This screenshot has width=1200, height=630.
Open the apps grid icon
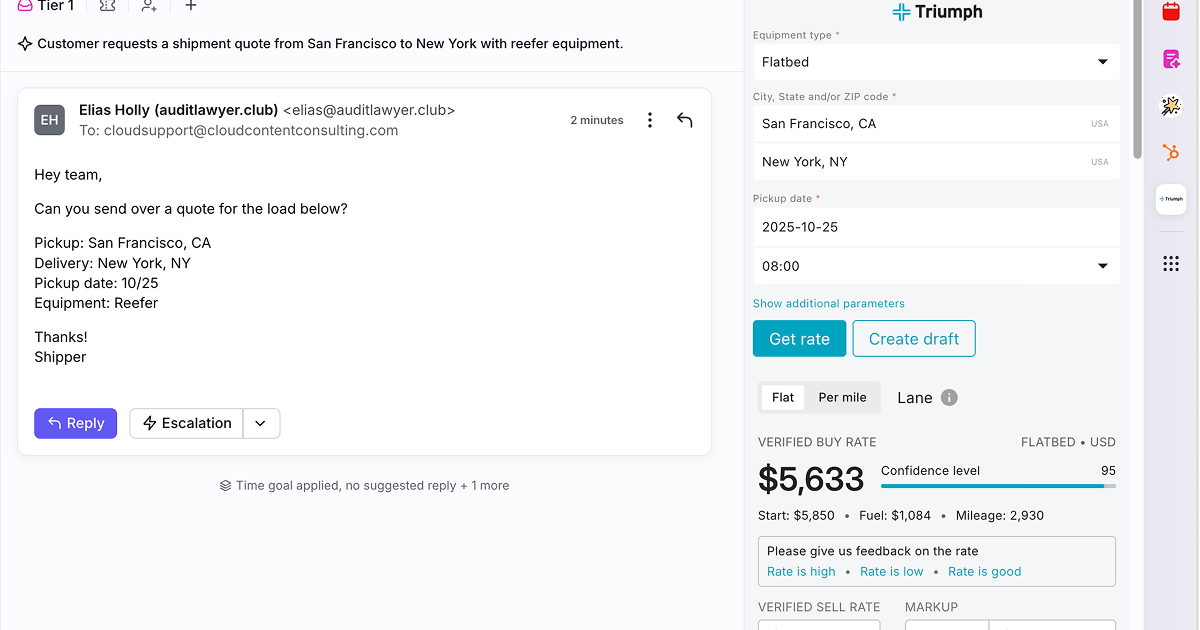[1171, 264]
